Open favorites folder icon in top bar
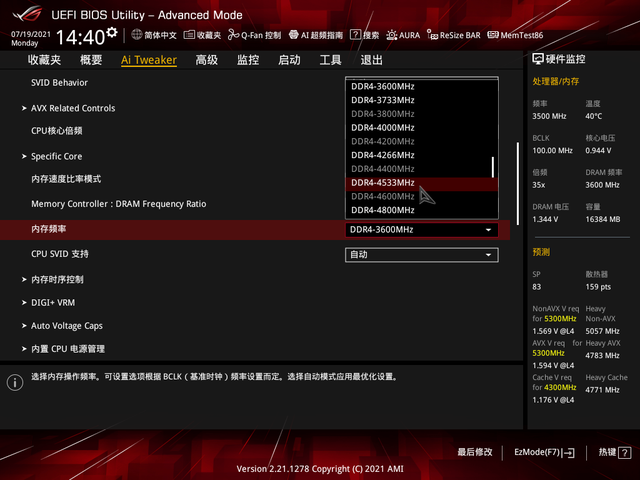 click(189, 35)
